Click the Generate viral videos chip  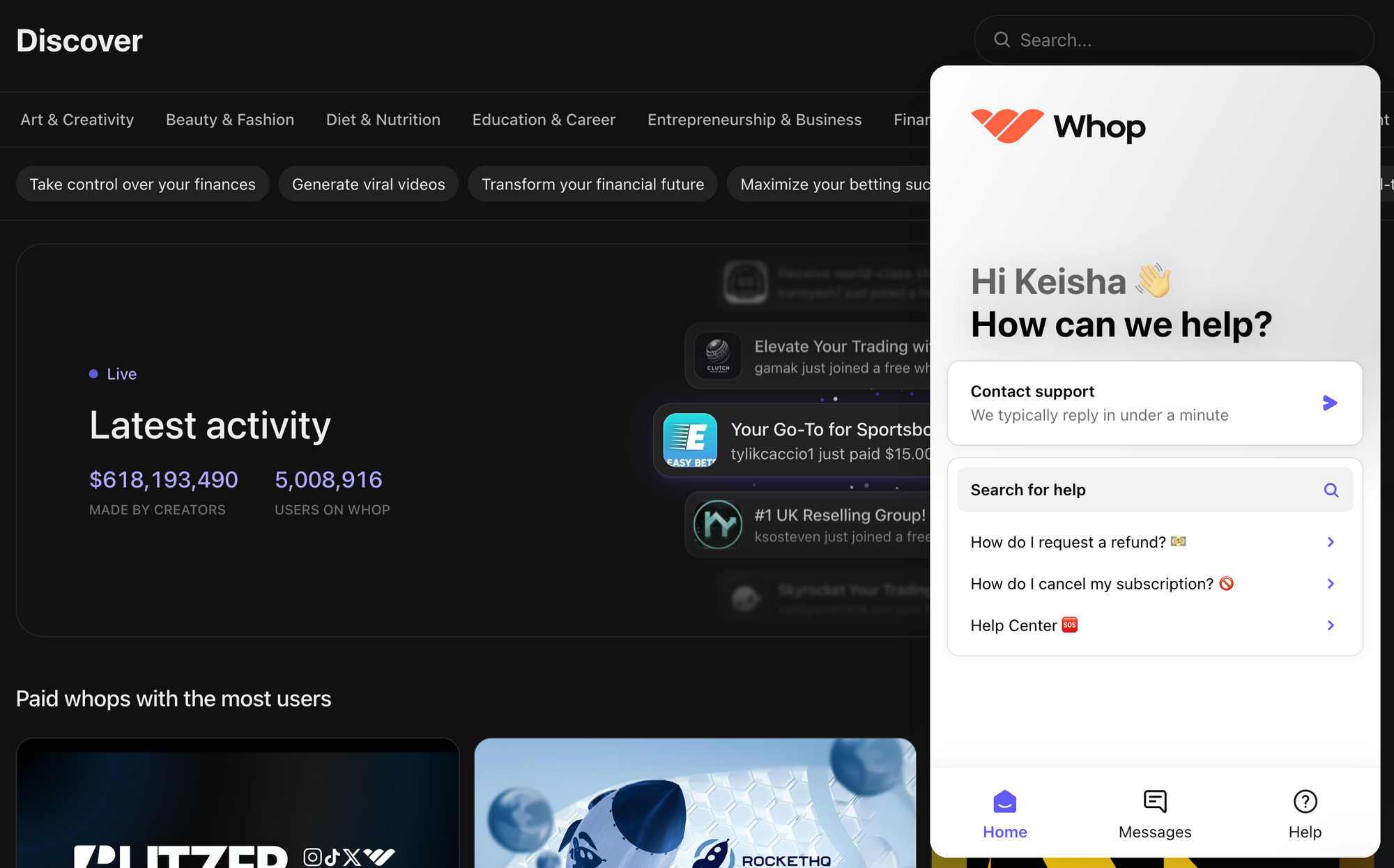click(368, 184)
